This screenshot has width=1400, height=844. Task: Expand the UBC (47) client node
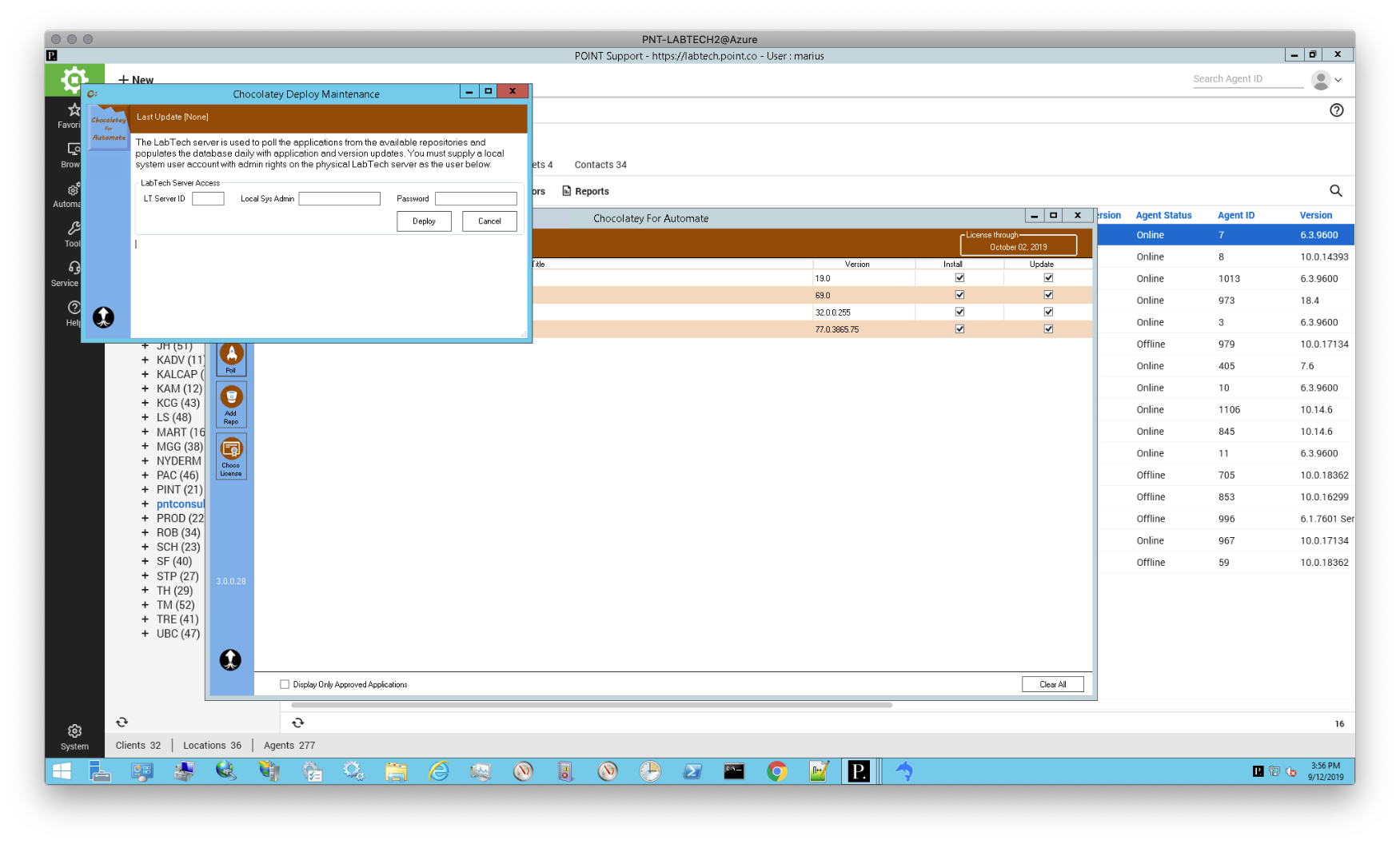pyautogui.click(x=145, y=634)
